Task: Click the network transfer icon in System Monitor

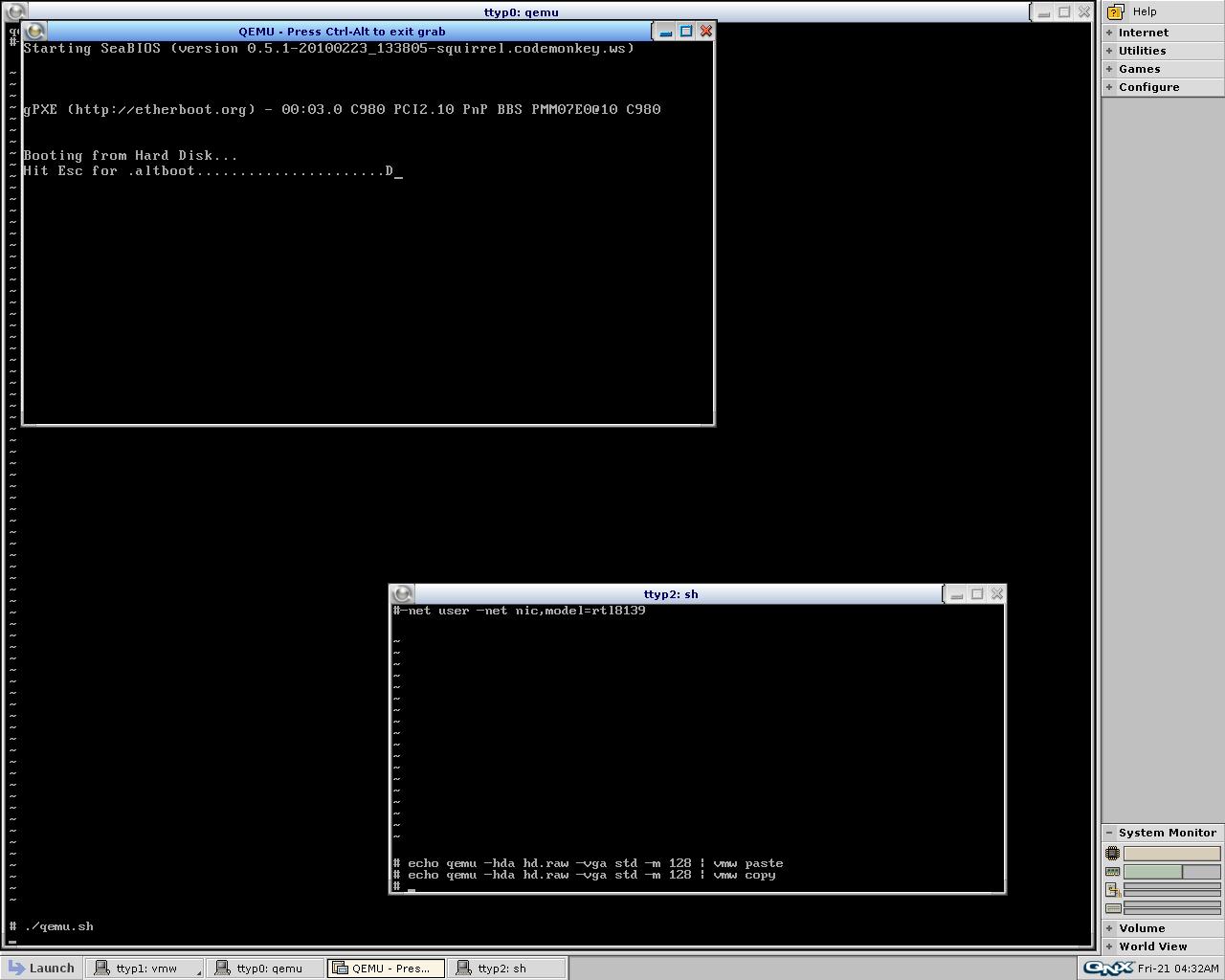Action: click(x=1112, y=890)
